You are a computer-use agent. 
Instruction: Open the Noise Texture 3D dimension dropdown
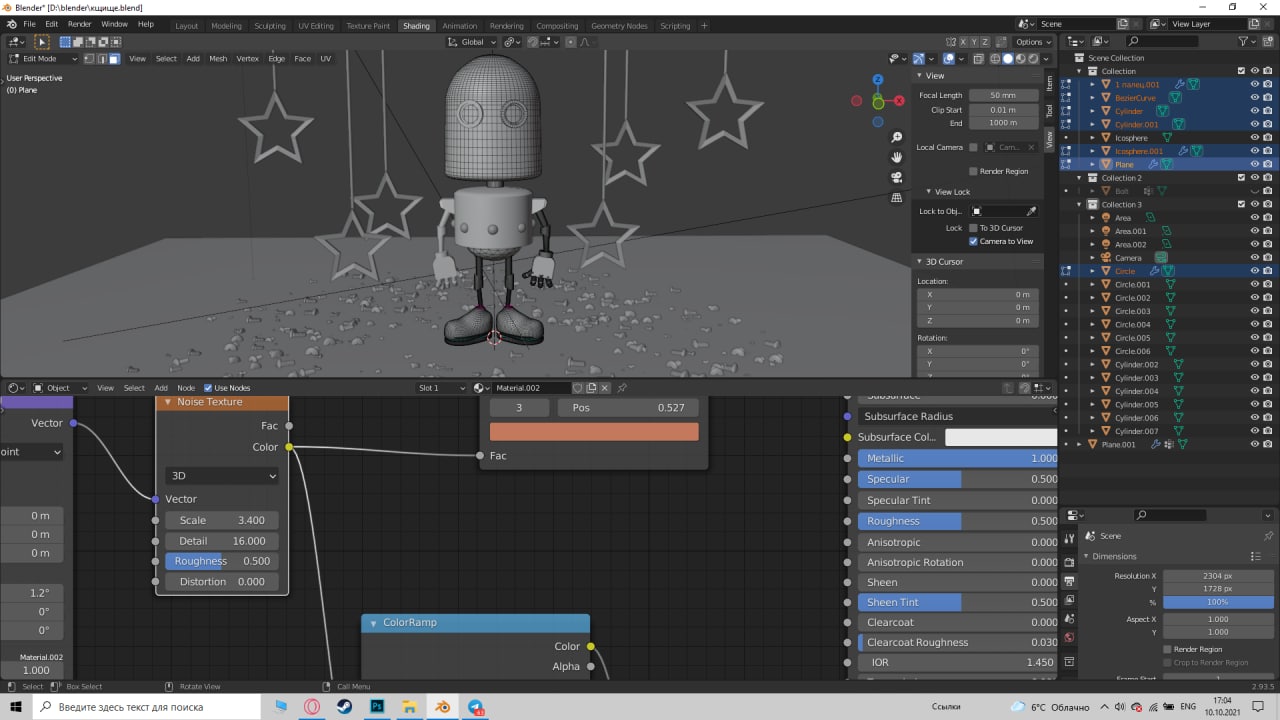tap(221, 476)
